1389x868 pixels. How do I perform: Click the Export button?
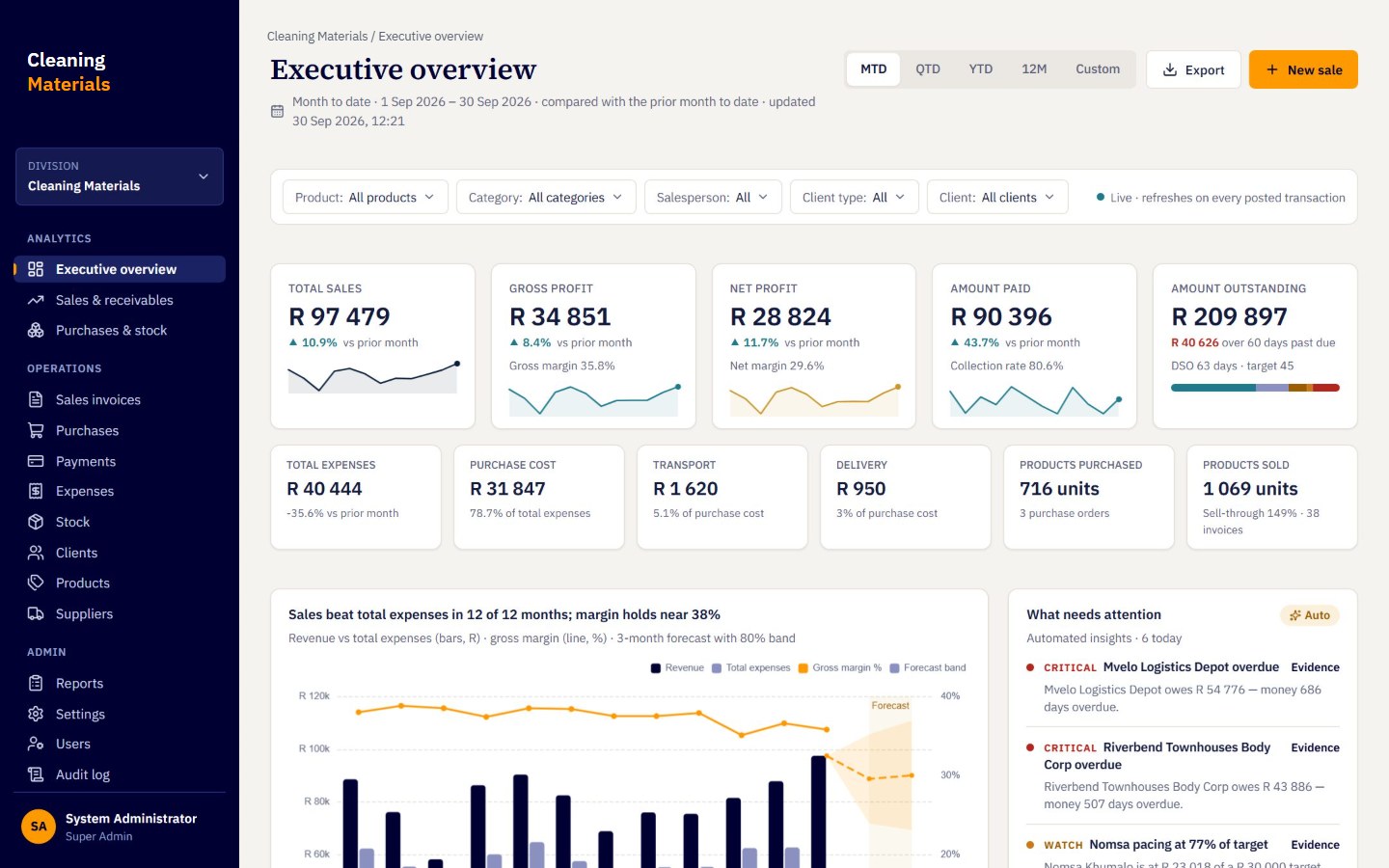[x=1193, y=69]
